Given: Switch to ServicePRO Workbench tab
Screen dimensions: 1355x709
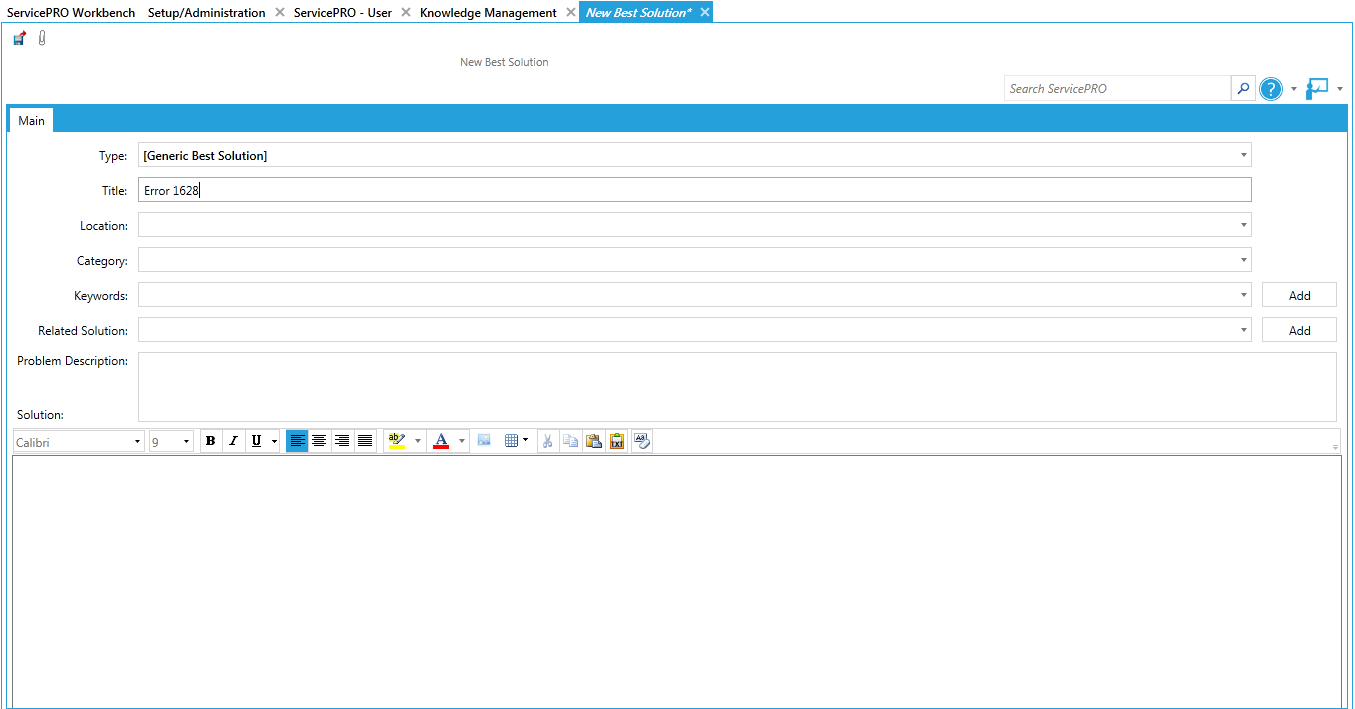Looking at the screenshot, I should pos(71,12).
